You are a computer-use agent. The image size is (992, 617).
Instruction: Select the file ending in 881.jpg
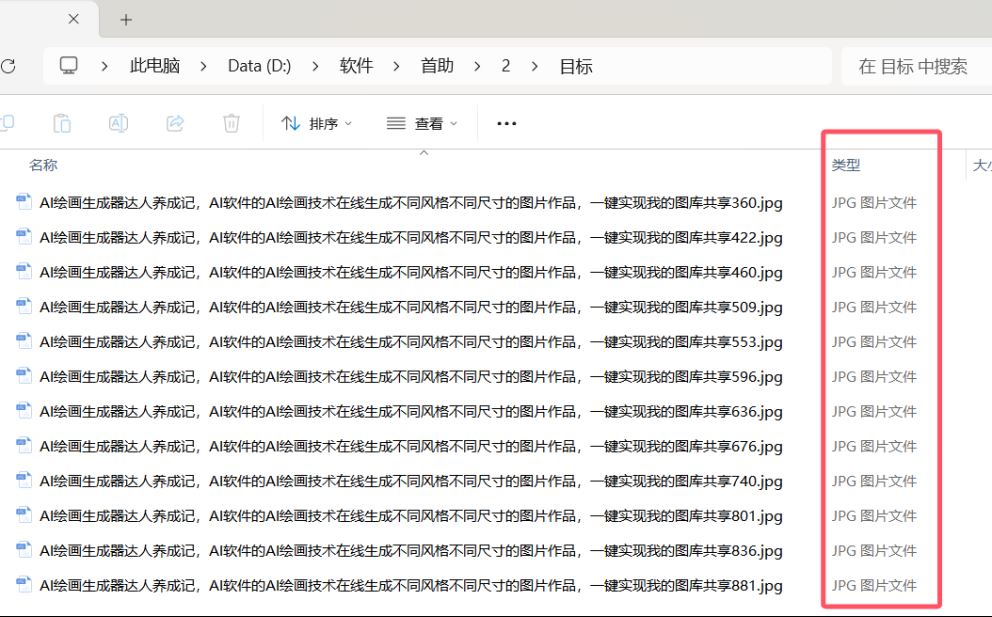pos(410,586)
